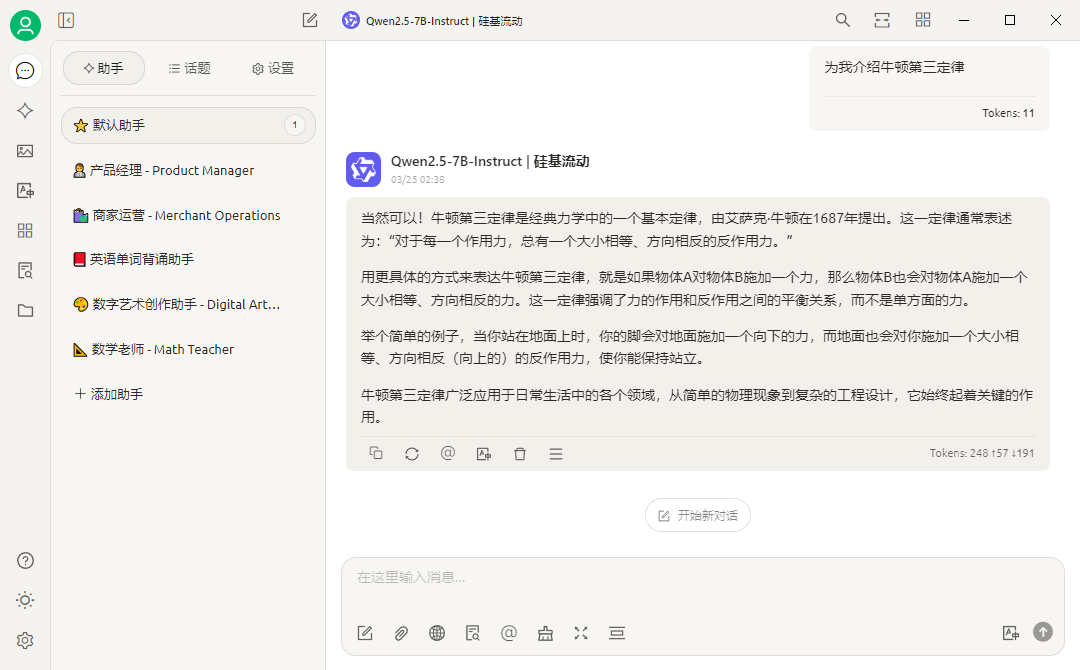The height and width of the screenshot is (670, 1080).
Task: Toggle the theme switch in bottom sidebar
Action: (25, 600)
